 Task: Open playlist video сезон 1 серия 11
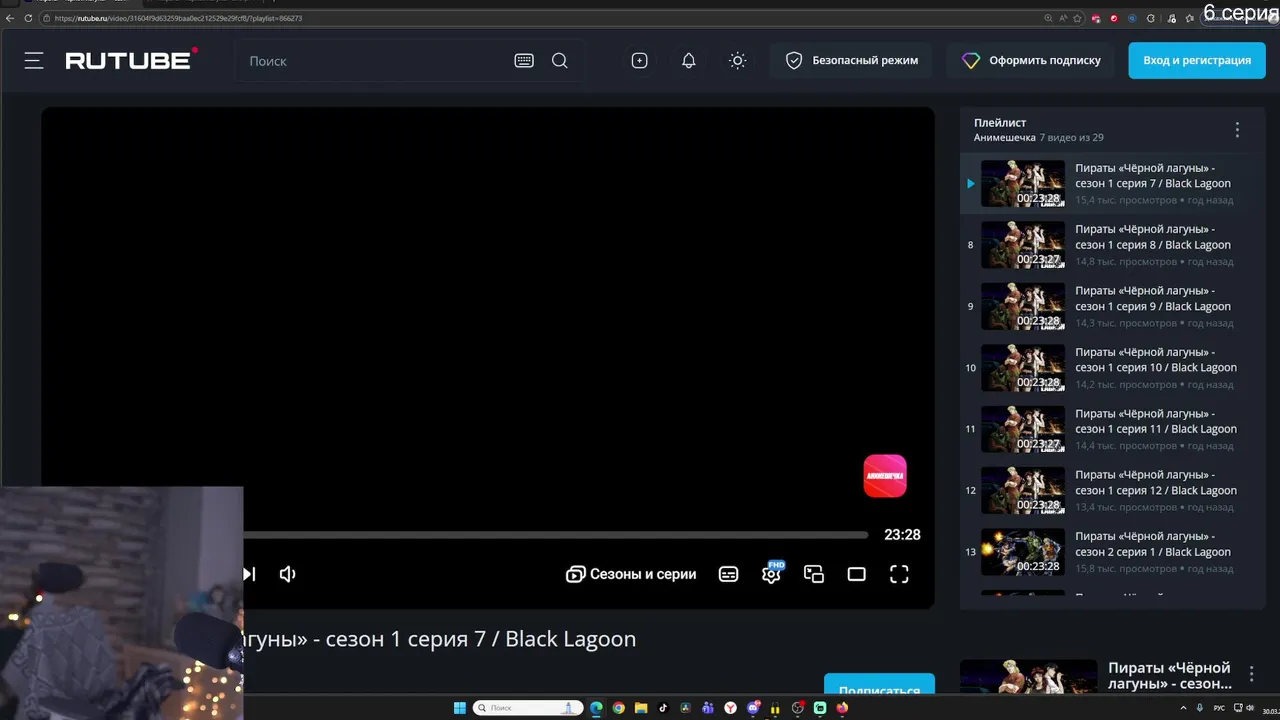(x=1112, y=429)
